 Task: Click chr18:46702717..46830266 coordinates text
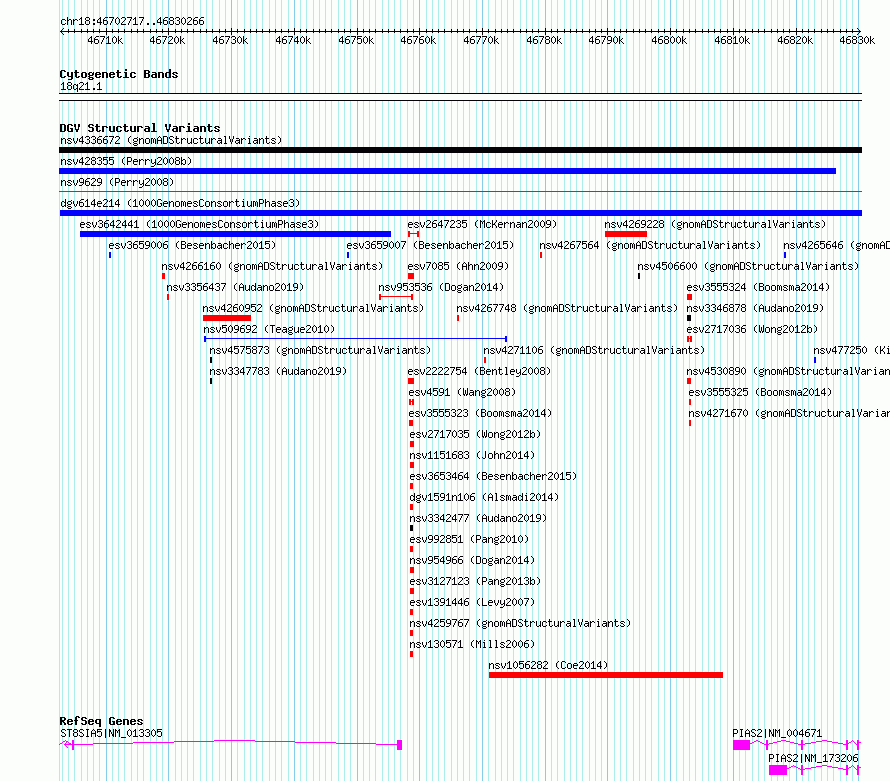(132, 21)
